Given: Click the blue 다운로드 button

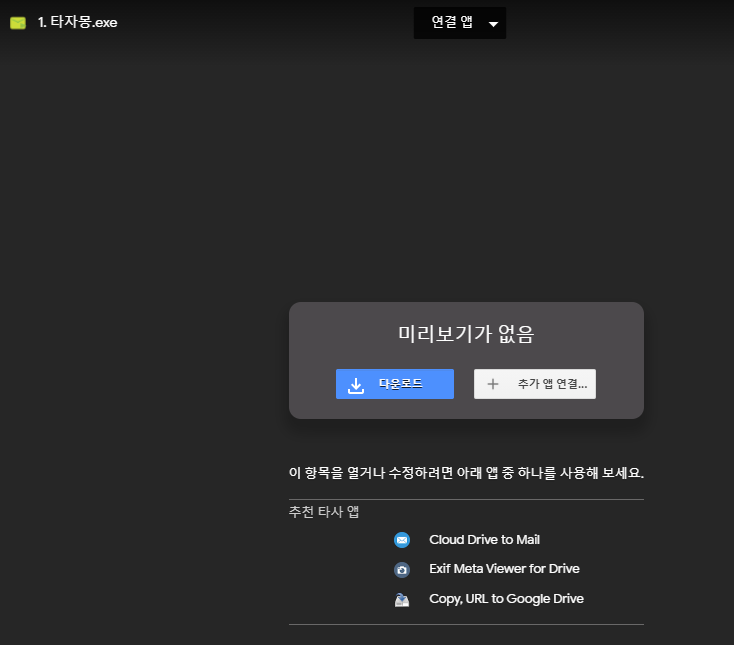Looking at the screenshot, I should (x=395, y=384).
